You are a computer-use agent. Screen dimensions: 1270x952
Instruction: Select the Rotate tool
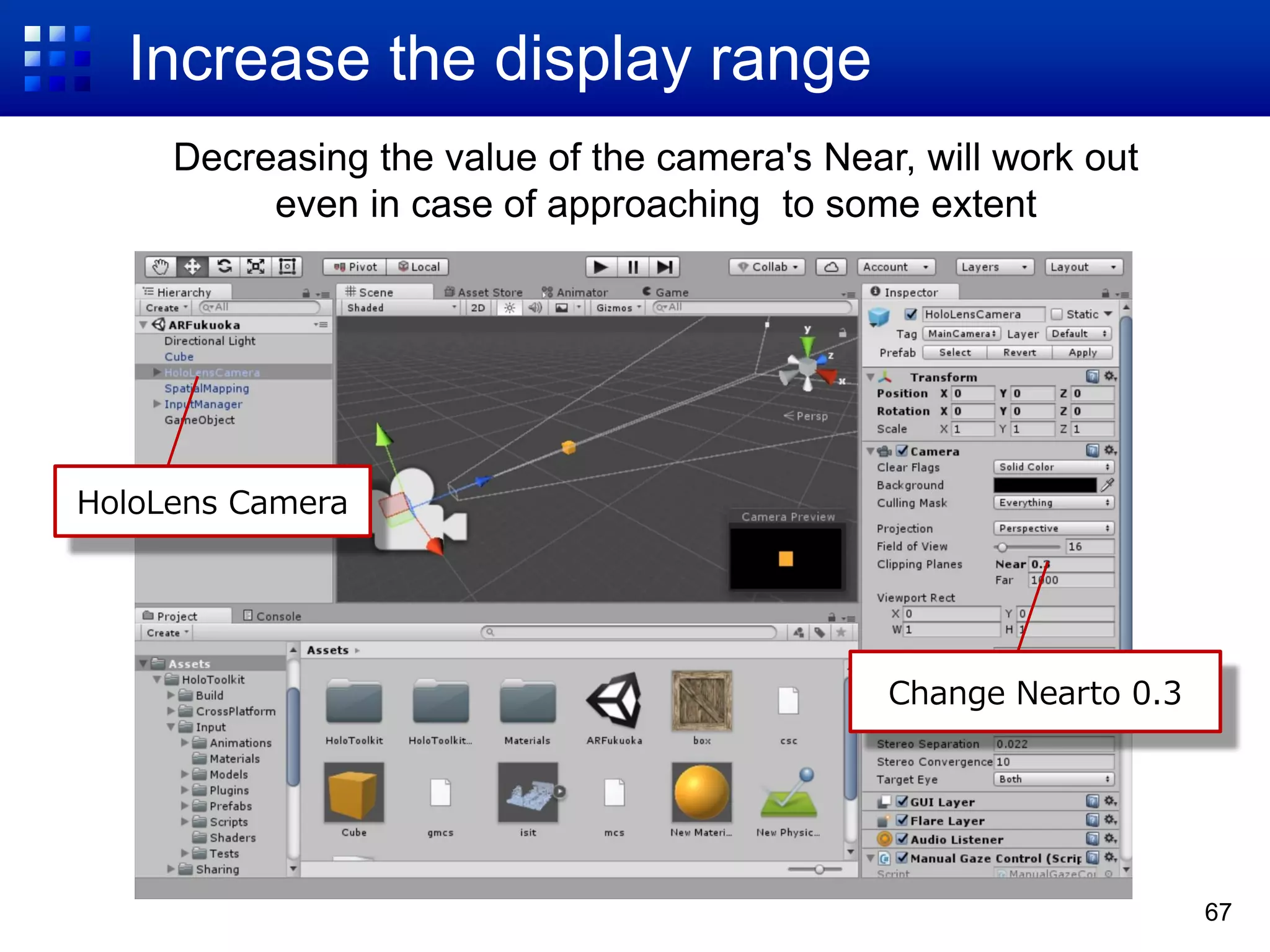(x=224, y=267)
